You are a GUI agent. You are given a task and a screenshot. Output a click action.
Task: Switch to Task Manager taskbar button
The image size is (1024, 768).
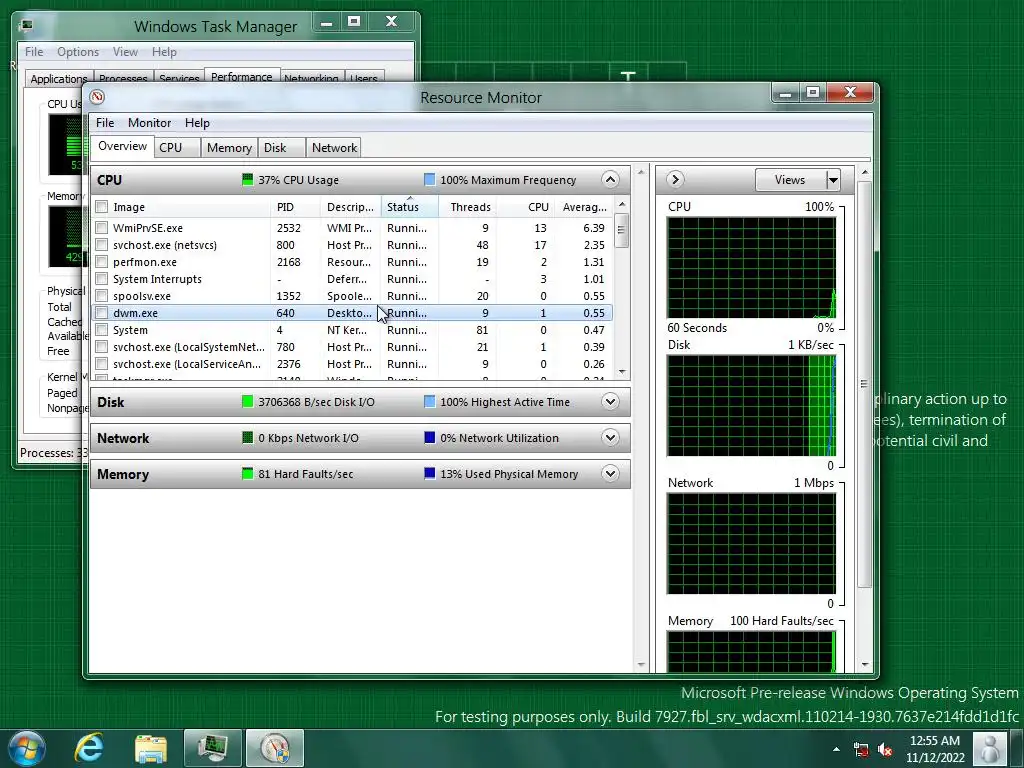coord(213,748)
